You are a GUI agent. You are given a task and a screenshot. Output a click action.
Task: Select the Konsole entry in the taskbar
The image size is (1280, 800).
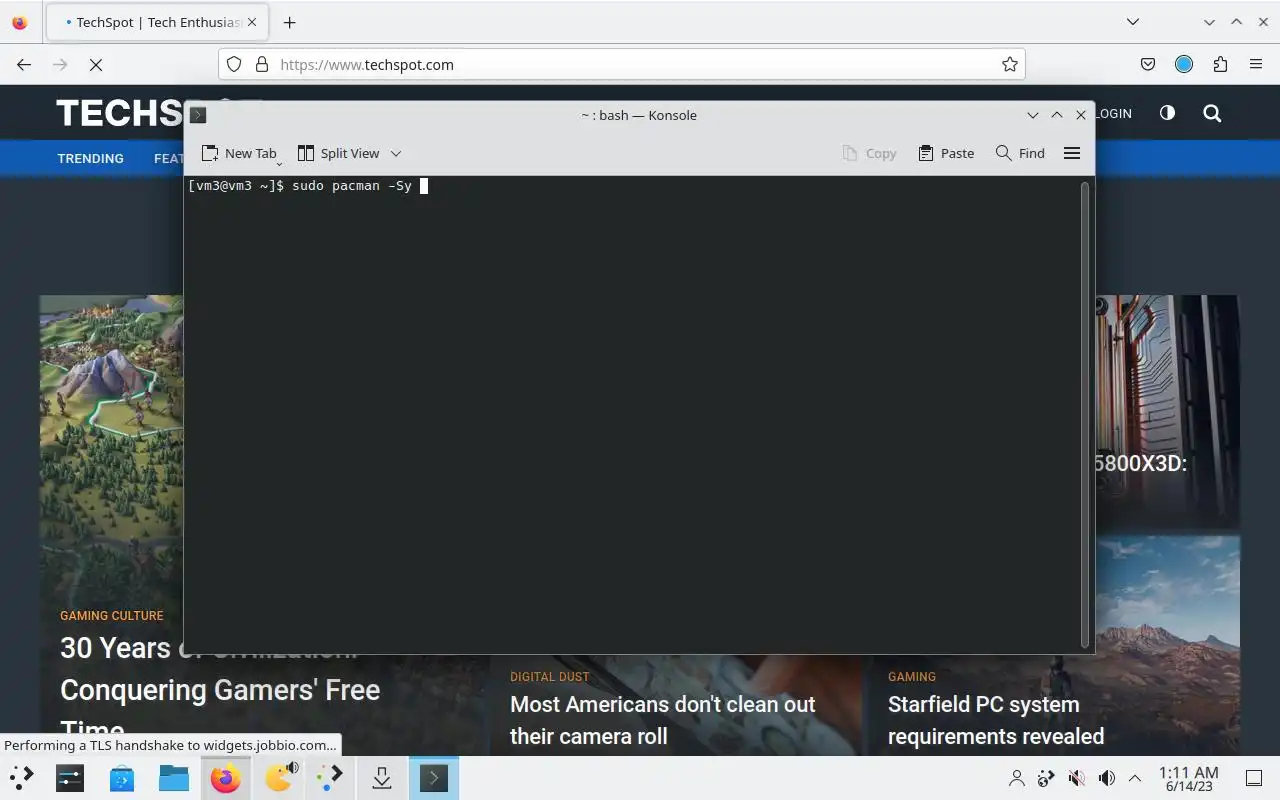coord(434,777)
